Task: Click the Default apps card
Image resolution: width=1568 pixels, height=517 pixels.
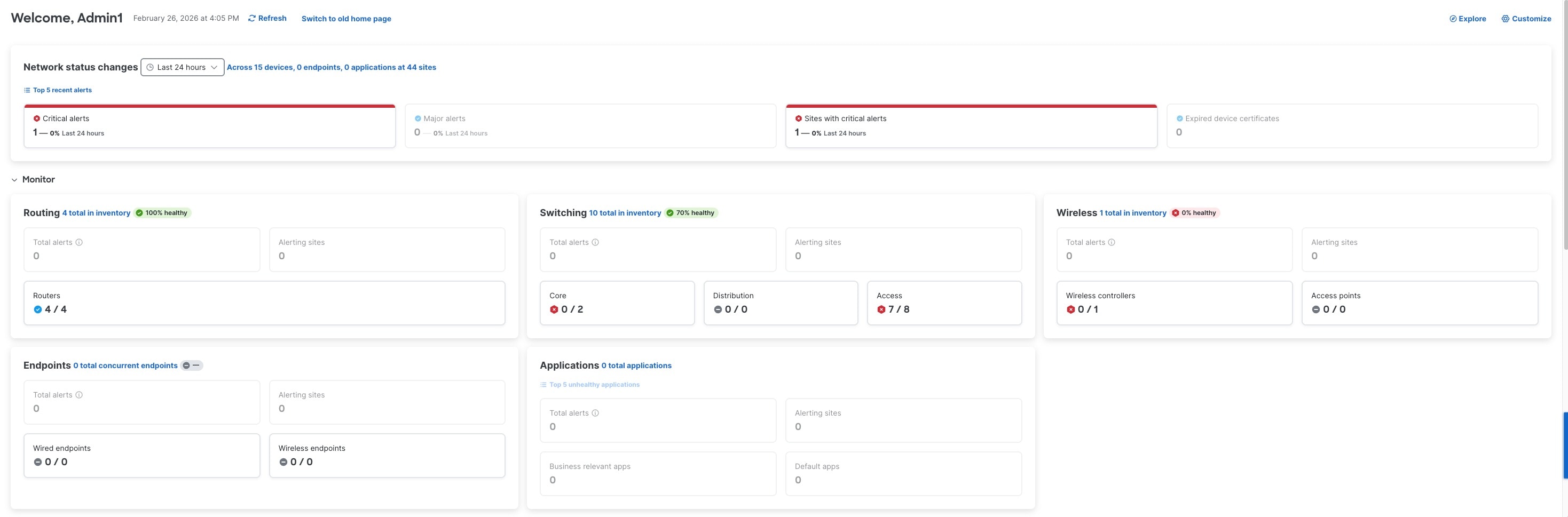Action: click(903, 474)
